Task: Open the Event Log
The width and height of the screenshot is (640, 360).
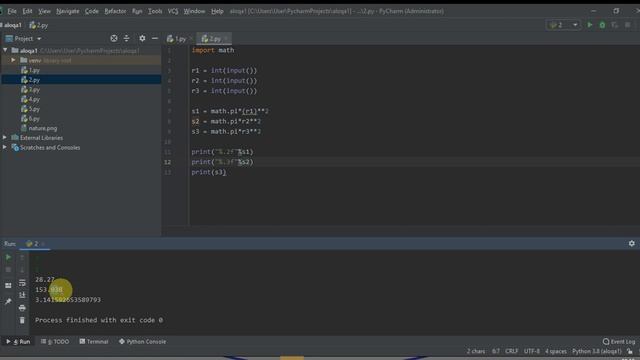Action: pyautogui.click(x=619, y=342)
